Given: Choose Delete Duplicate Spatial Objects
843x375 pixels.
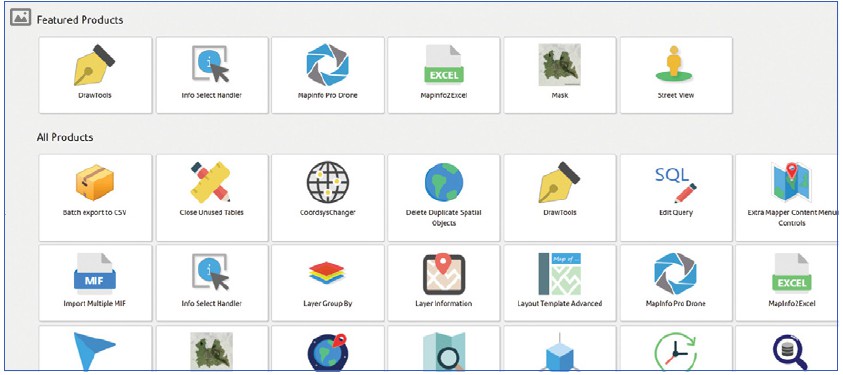Looking at the screenshot, I should (444, 198).
